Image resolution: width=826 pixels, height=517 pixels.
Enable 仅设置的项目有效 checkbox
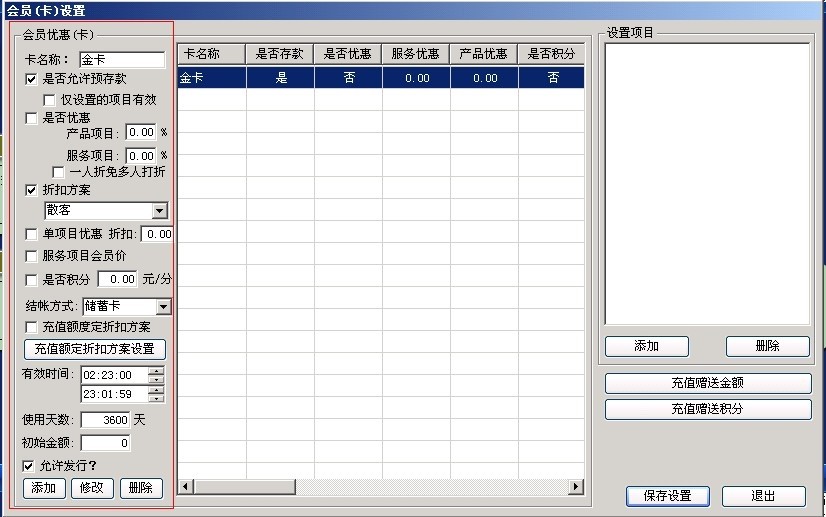49,100
